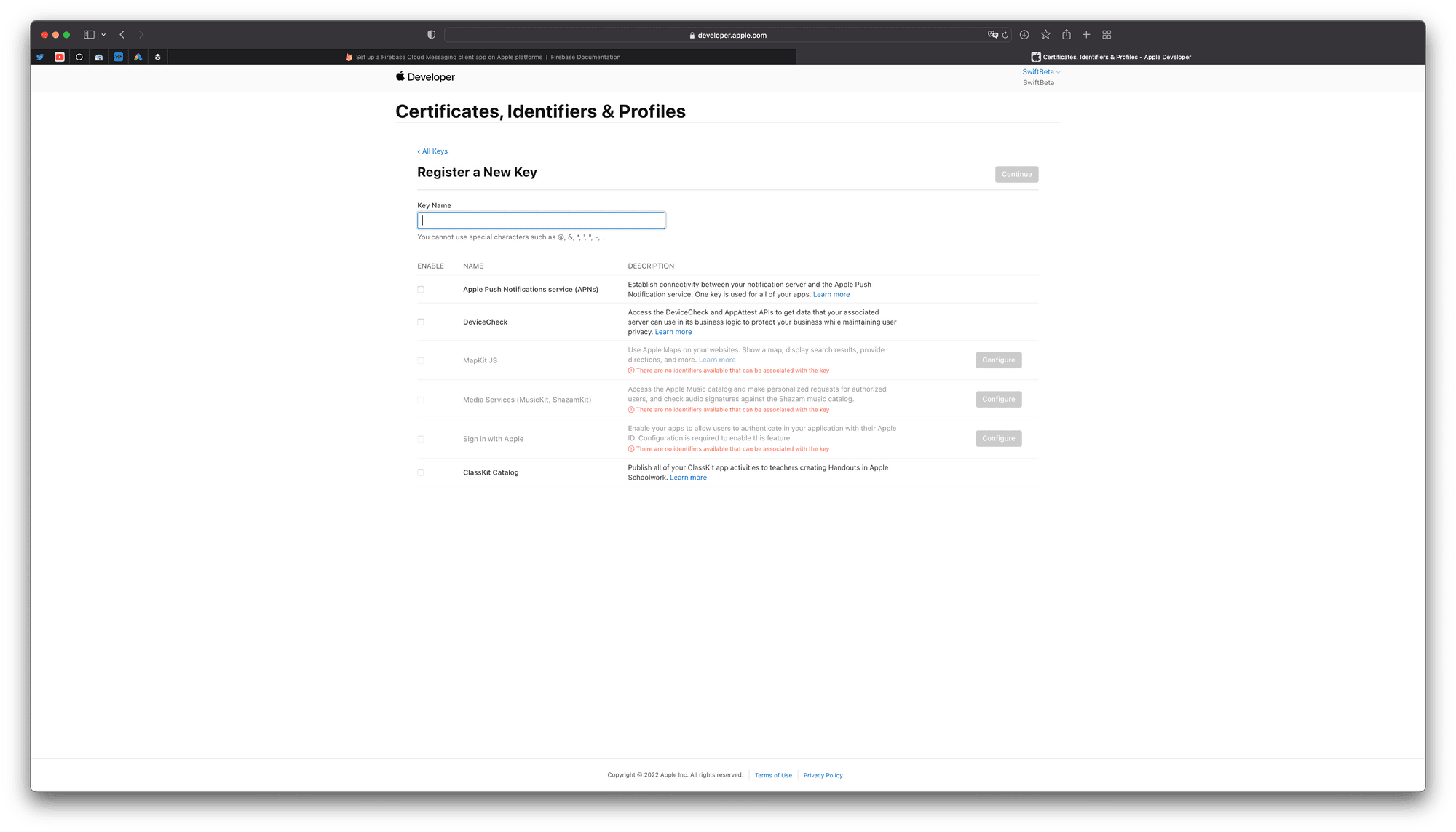1456x832 pixels.
Task: Click the sidebar panel toggle icon
Action: point(89,34)
